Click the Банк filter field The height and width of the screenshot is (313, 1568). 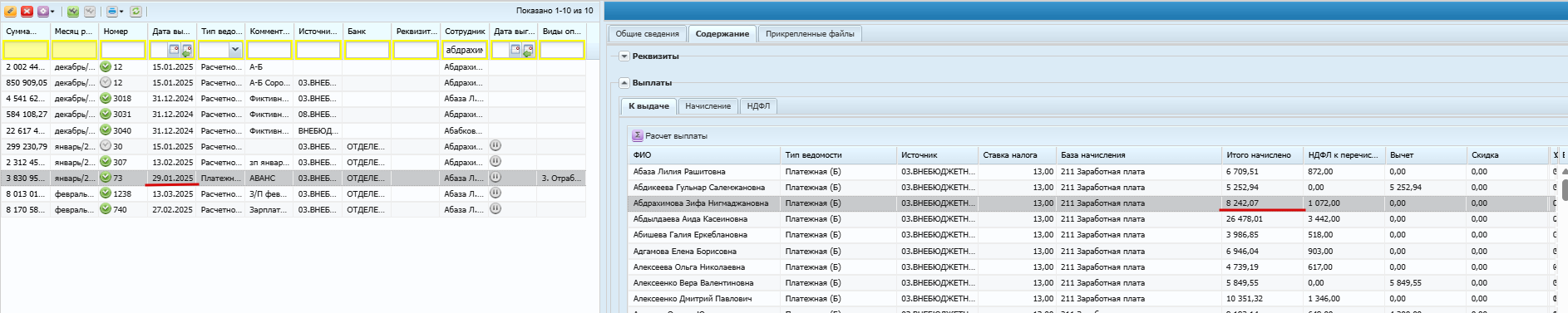click(367, 50)
